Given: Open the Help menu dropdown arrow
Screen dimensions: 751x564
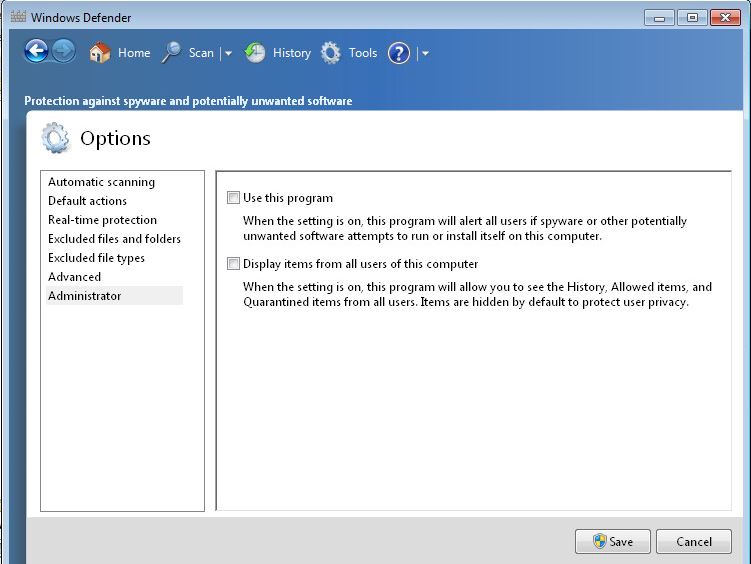Looking at the screenshot, I should pos(425,54).
